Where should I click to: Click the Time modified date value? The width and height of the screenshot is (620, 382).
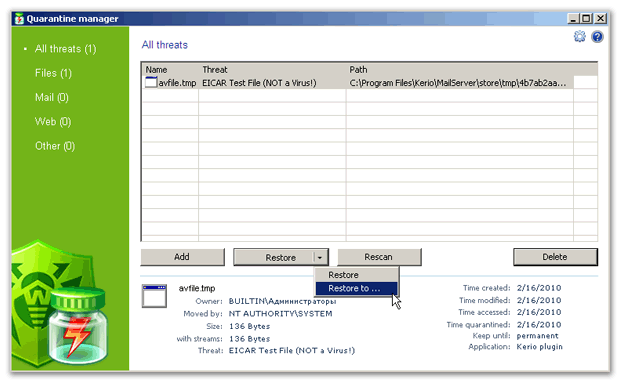539,300
